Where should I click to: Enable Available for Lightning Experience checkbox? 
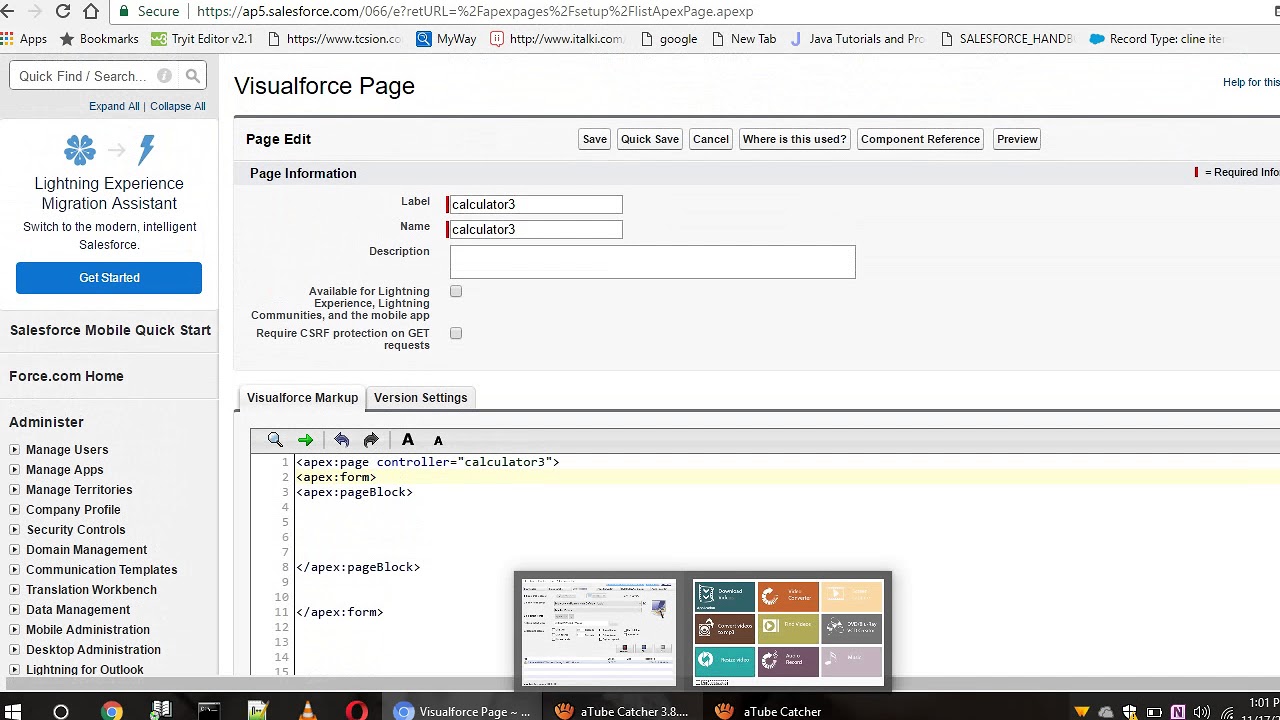tap(456, 291)
